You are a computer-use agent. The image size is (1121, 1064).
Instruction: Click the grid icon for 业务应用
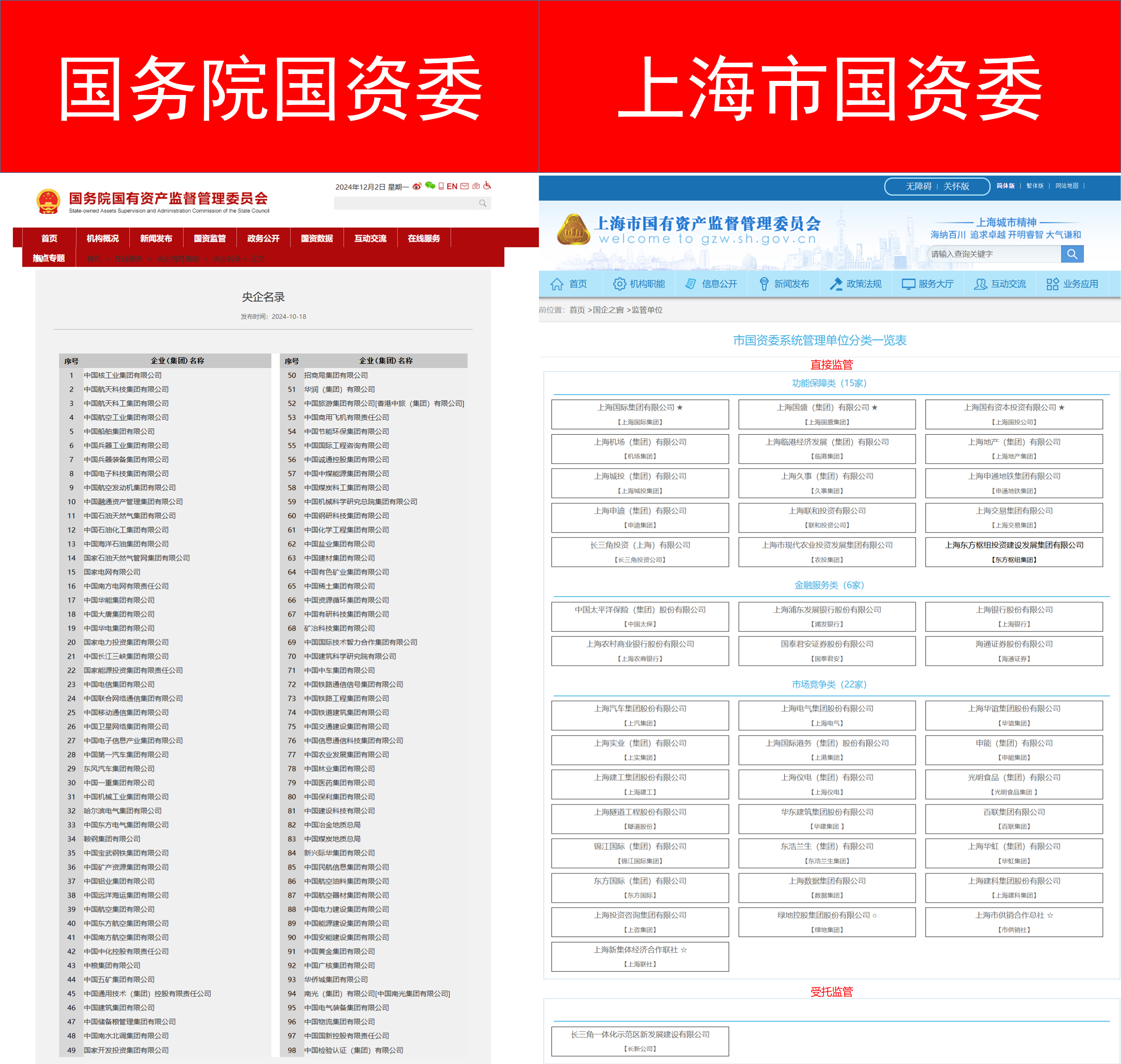pyautogui.click(x=1052, y=283)
